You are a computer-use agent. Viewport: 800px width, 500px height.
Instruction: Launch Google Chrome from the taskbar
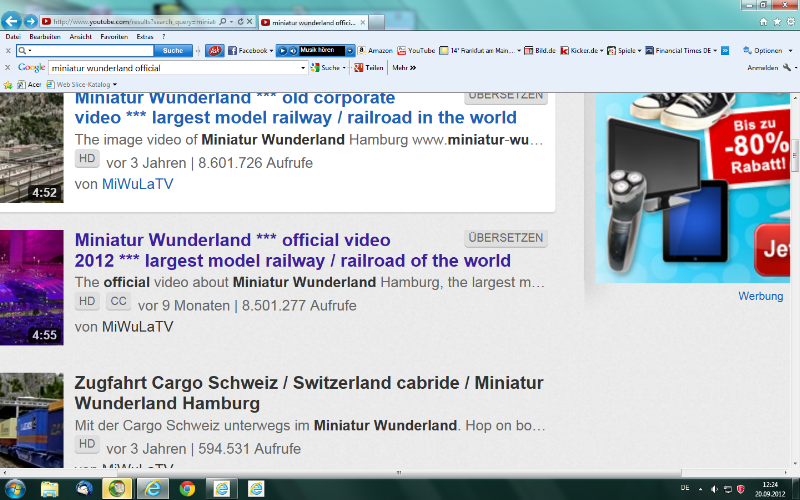tap(187, 488)
